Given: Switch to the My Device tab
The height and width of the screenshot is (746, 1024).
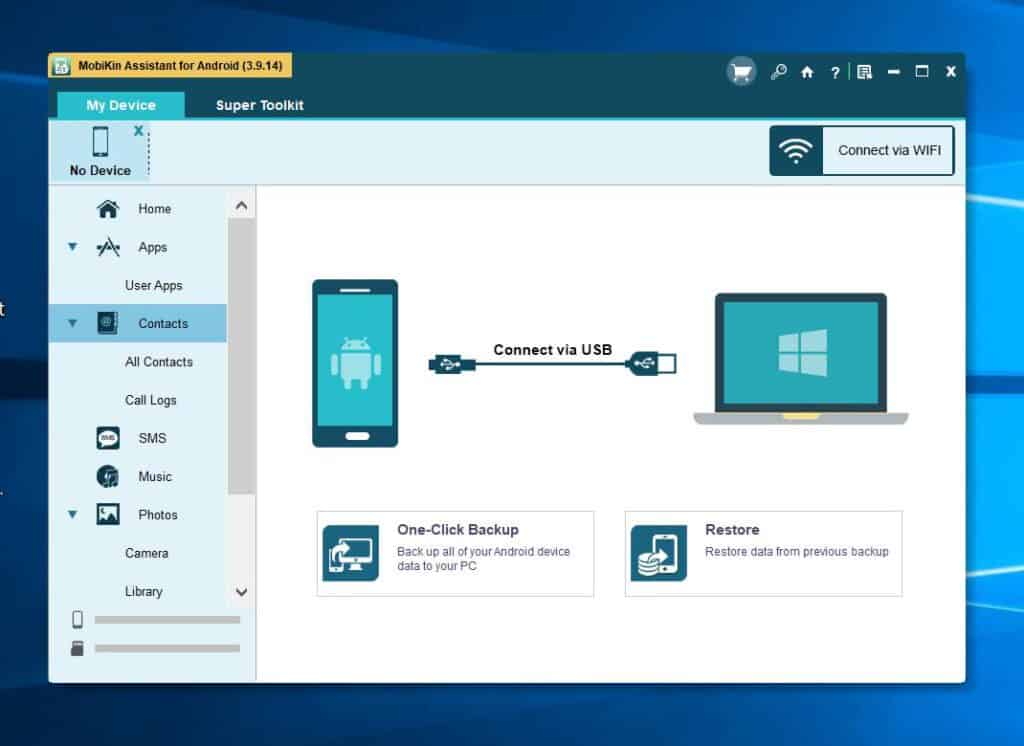Looking at the screenshot, I should [x=121, y=105].
